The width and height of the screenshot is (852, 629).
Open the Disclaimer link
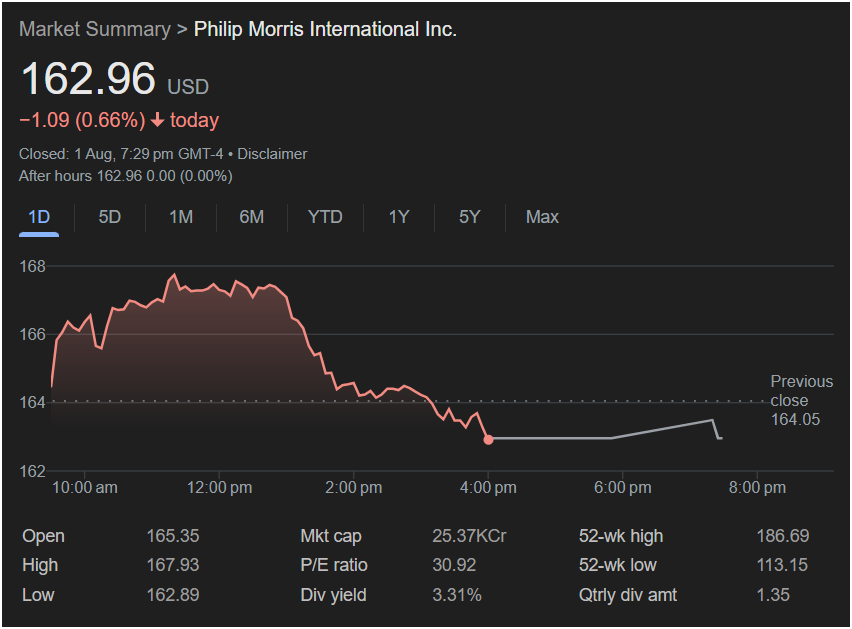click(272, 154)
